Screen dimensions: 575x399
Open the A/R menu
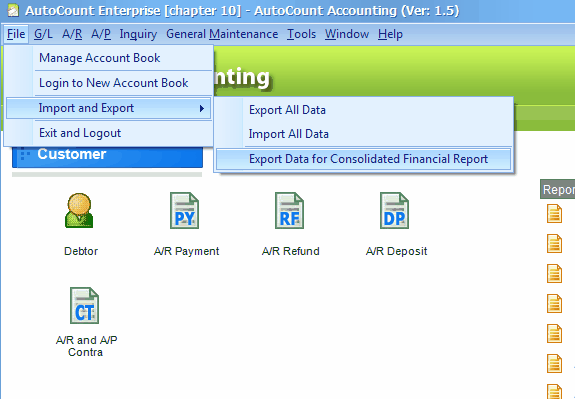click(72, 34)
